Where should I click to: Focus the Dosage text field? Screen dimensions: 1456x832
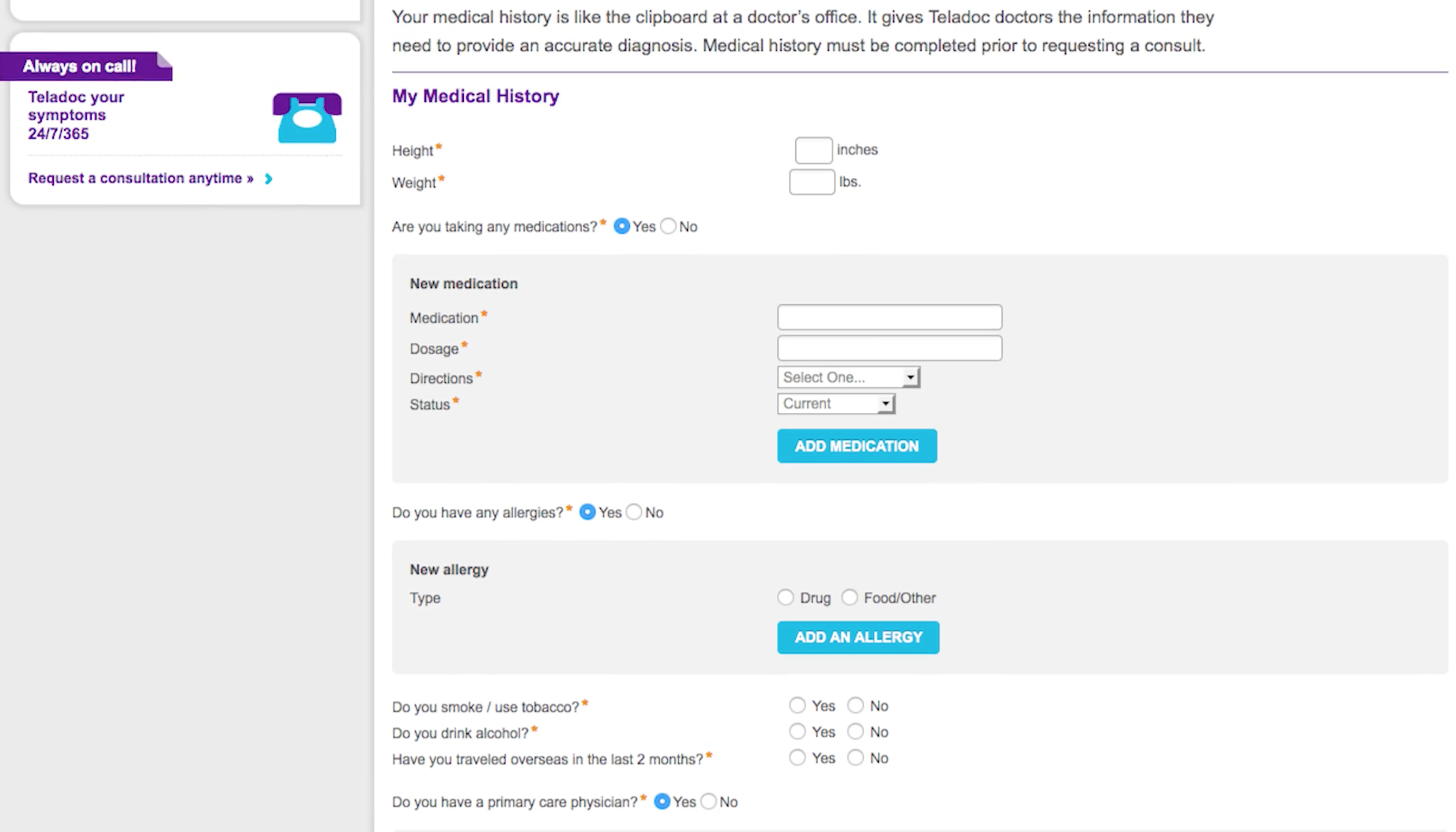point(889,348)
